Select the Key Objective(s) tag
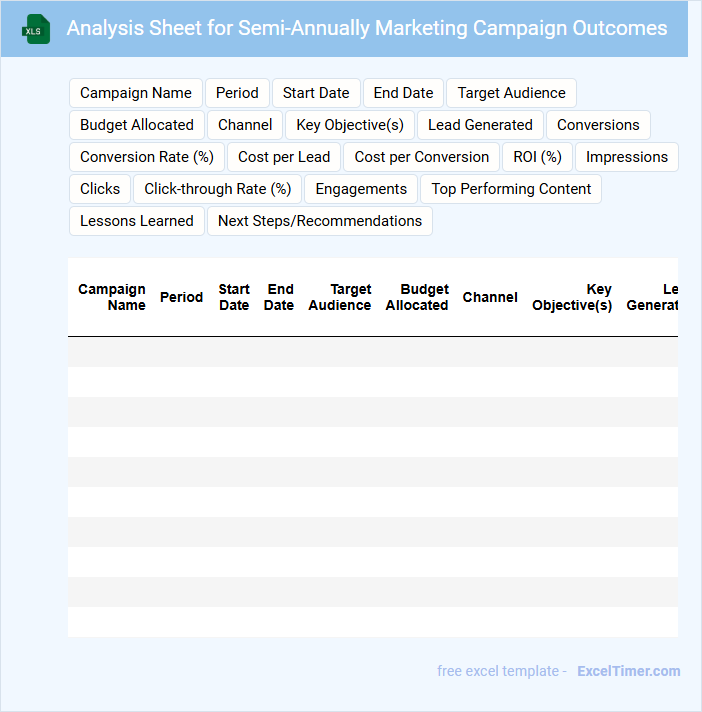 (x=350, y=125)
